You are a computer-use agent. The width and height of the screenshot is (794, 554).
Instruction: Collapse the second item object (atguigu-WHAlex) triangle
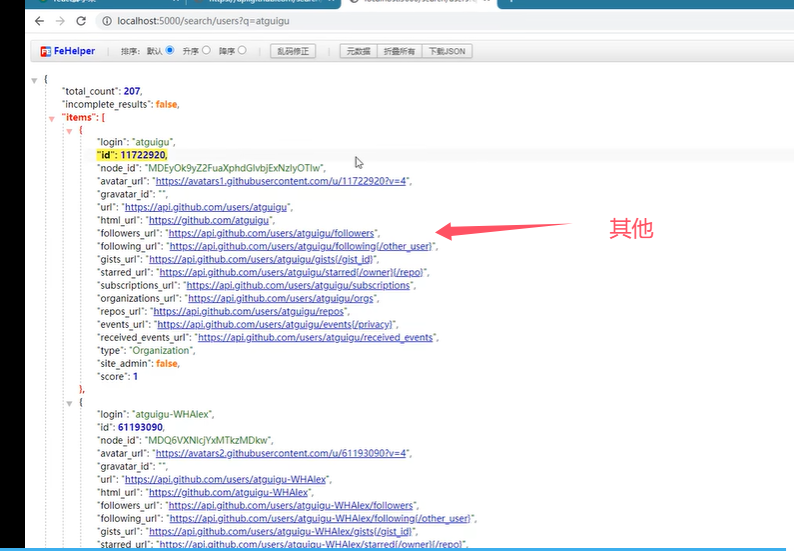point(69,404)
